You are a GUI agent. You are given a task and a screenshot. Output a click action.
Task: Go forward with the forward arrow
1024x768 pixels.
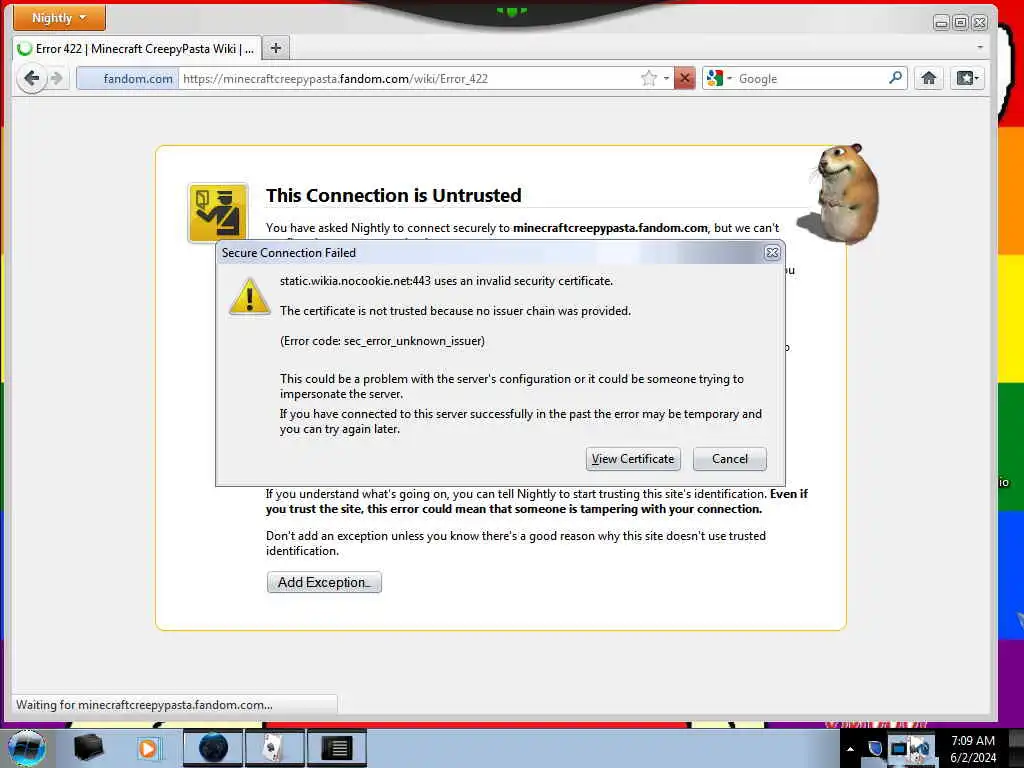[x=57, y=78]
